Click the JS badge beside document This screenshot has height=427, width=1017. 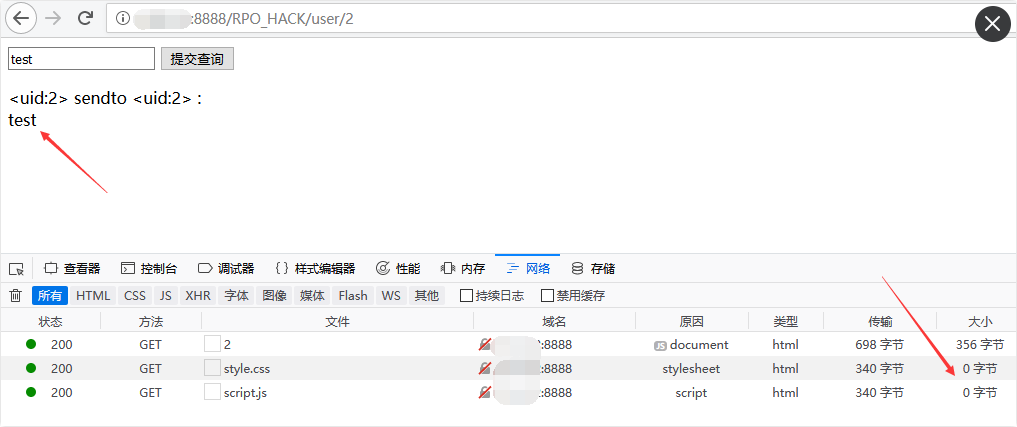(660, 345)
